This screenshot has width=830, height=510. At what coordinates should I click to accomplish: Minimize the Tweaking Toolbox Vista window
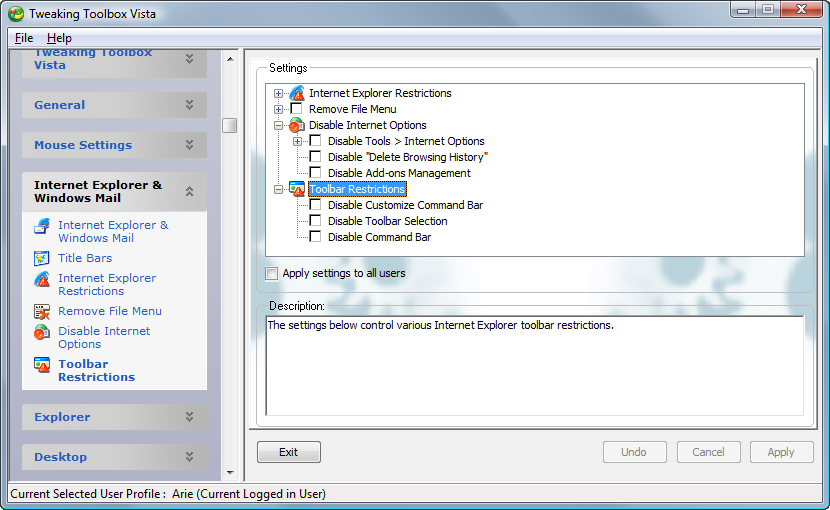[743, 10]
